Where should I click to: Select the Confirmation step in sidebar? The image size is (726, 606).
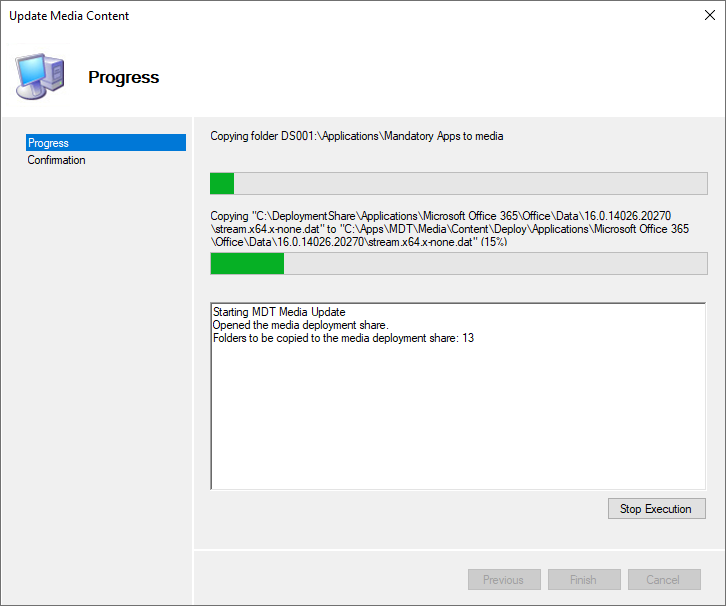click(x=56, y=160)
